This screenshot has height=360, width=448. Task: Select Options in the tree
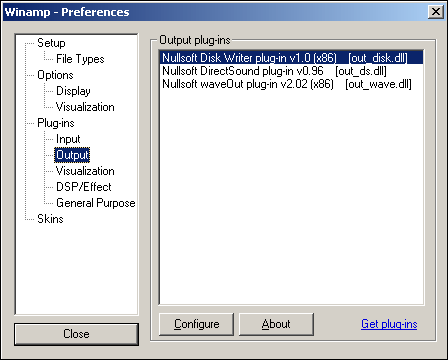tap(55, 75)
